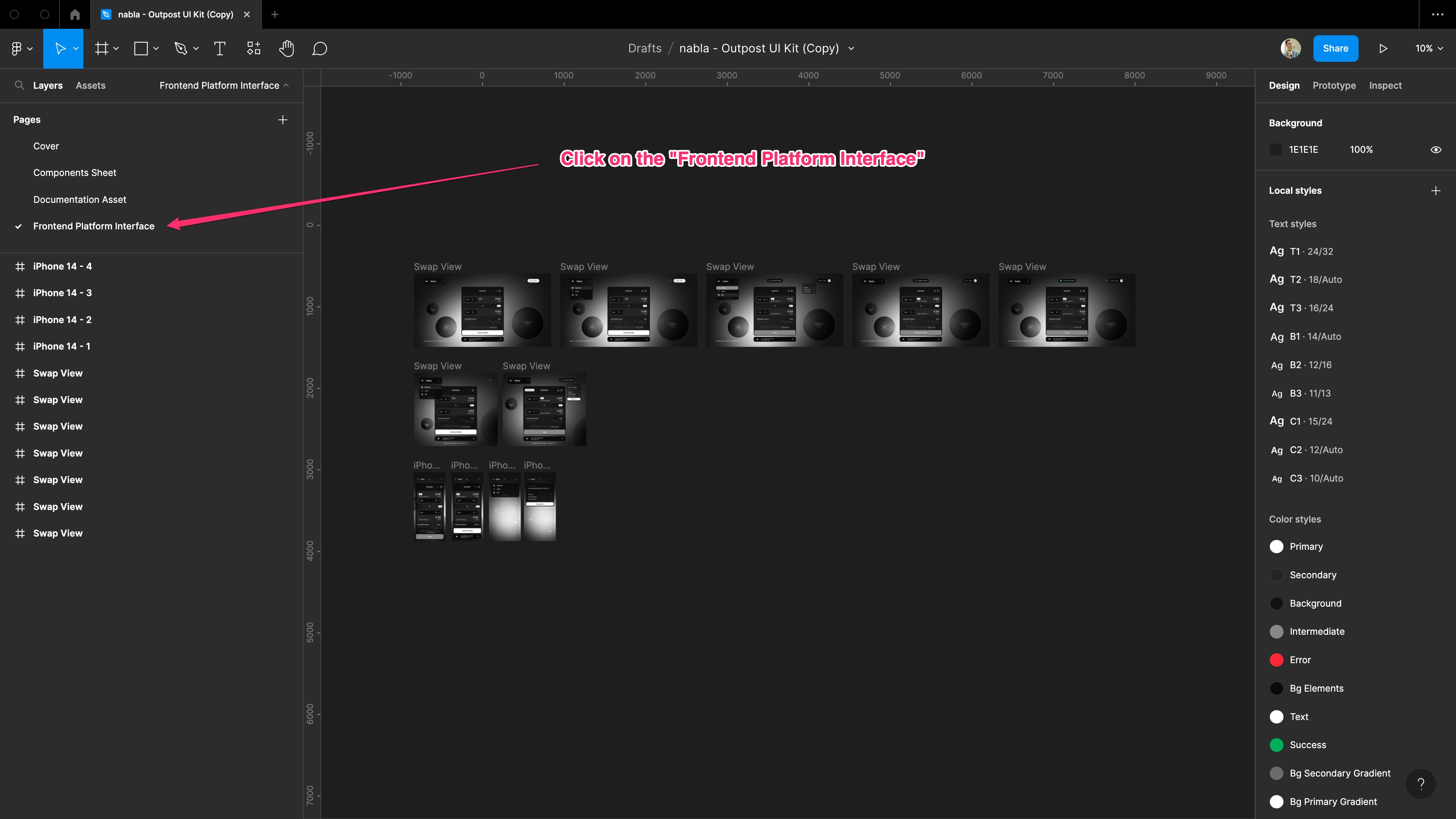Click the blue Share button
1456x819 pixels.
click(1335, 49)
